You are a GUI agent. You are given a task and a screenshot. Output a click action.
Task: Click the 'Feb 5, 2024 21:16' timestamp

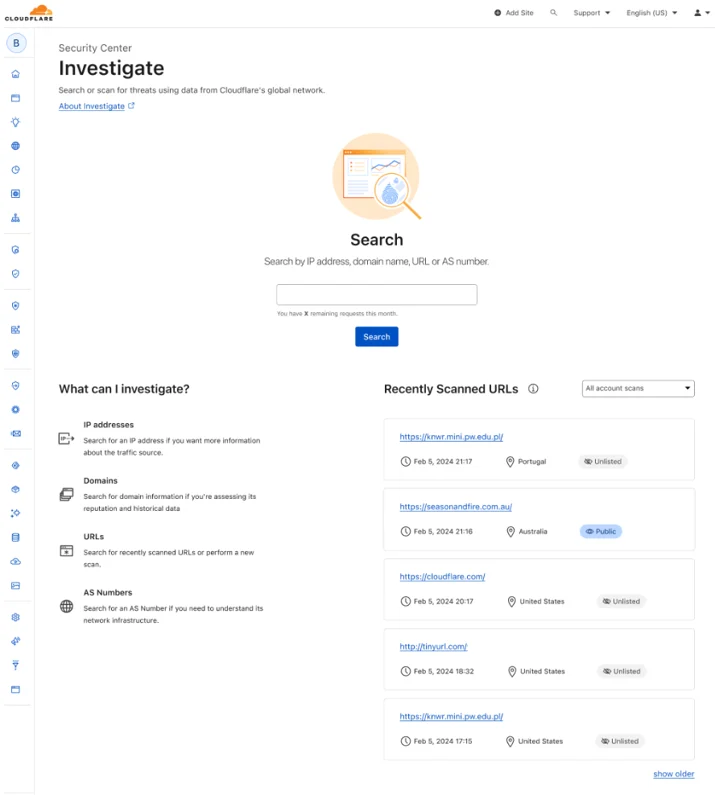click(443, 531)
